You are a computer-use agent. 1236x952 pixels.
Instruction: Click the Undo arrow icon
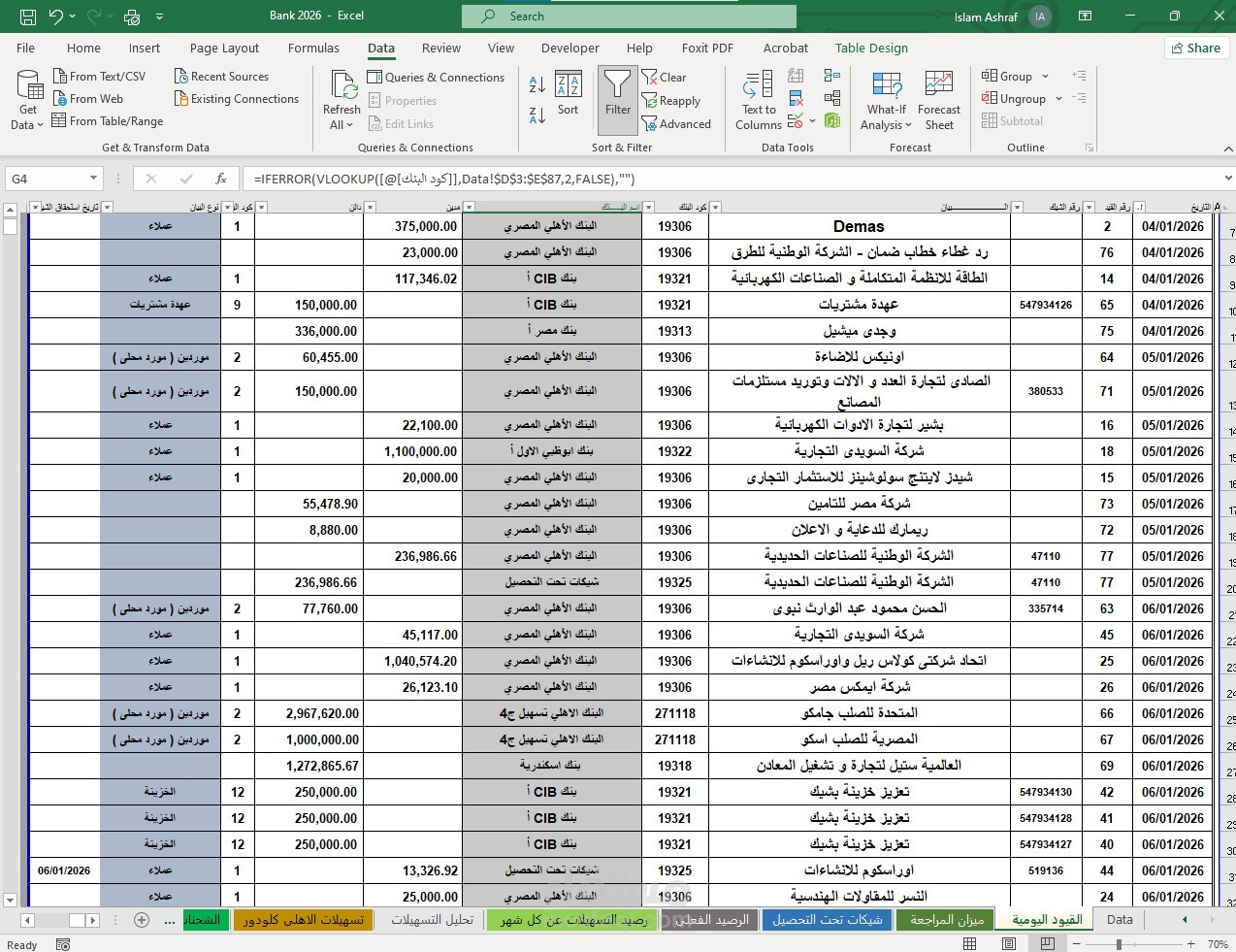(55, 16)
